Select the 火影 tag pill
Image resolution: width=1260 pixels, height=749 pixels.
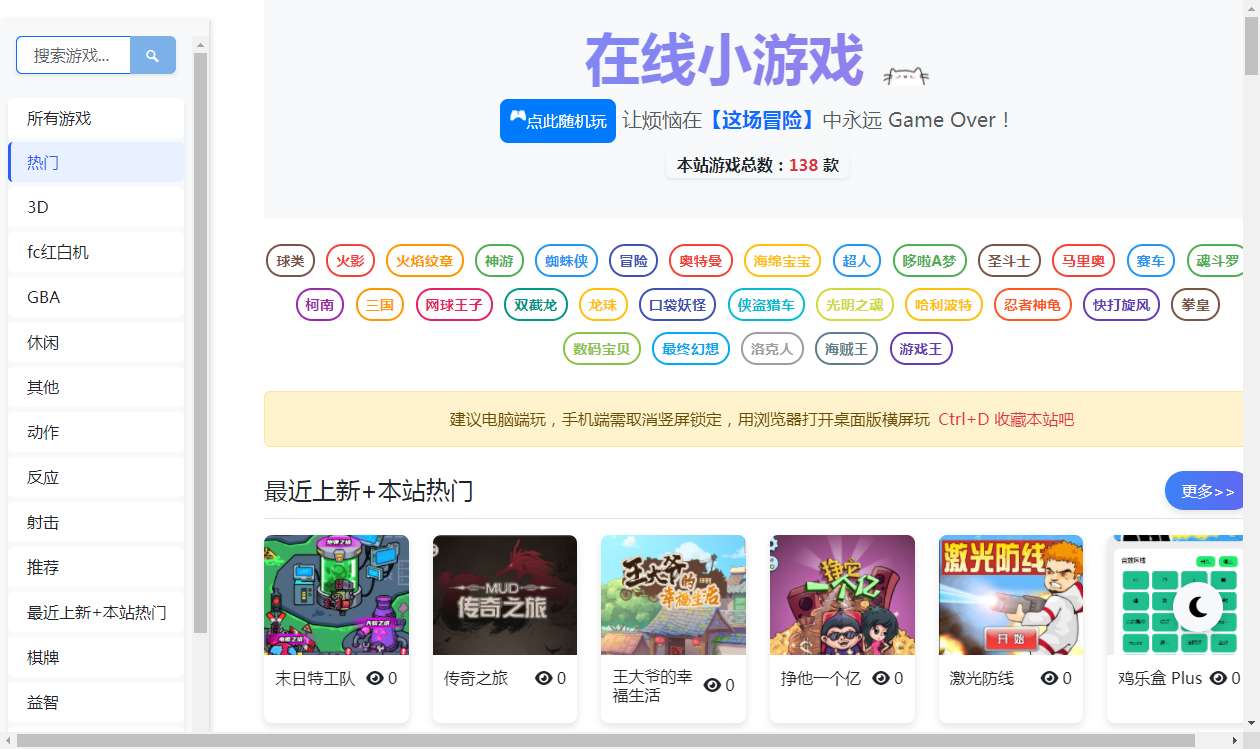click(350, 261)
